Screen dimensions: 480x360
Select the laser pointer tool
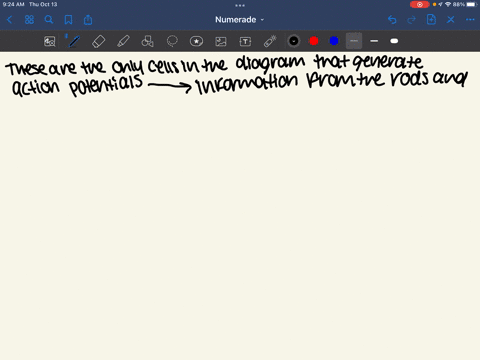pos(270,41)
